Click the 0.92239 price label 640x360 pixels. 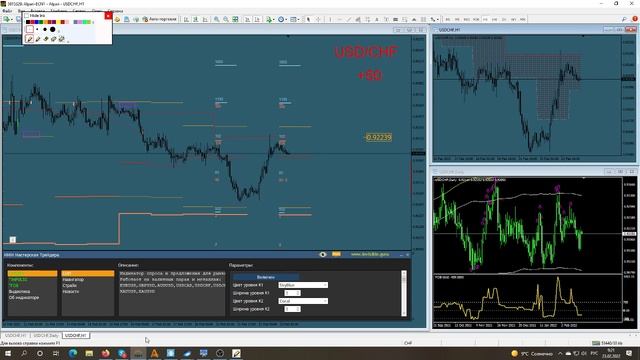coord(378,138)
